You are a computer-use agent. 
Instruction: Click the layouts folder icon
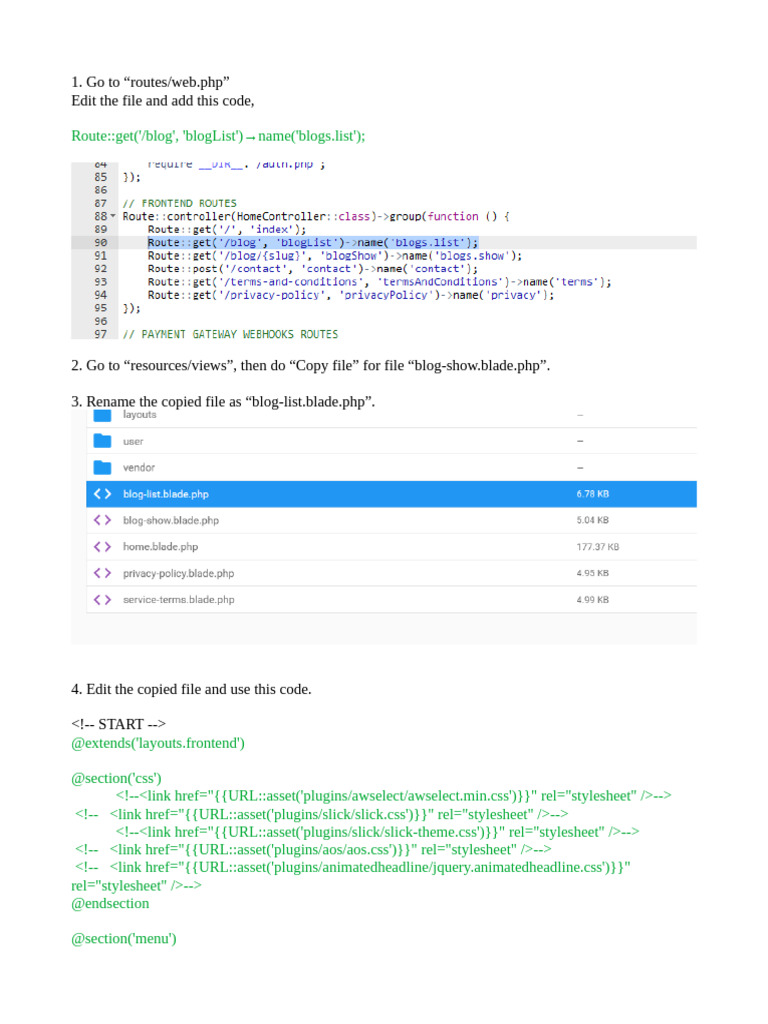point(103,415)
